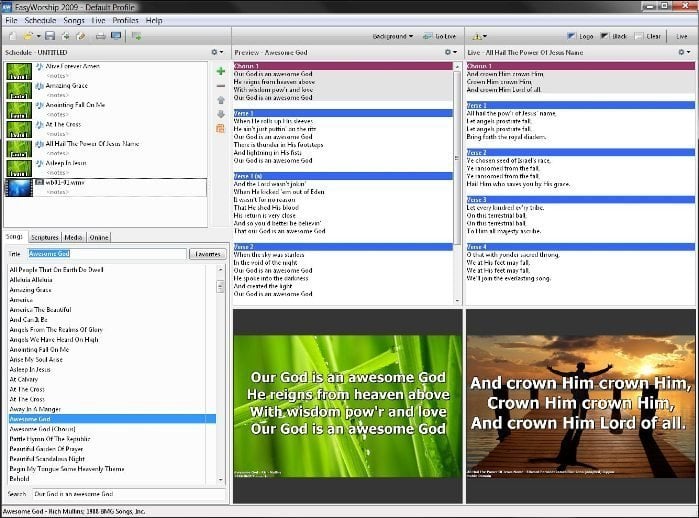The width and height of the screenshot is (699, 518).
Task: Select Alive Forever Amen thumbnail in schedule
Action: coord(19,71)
